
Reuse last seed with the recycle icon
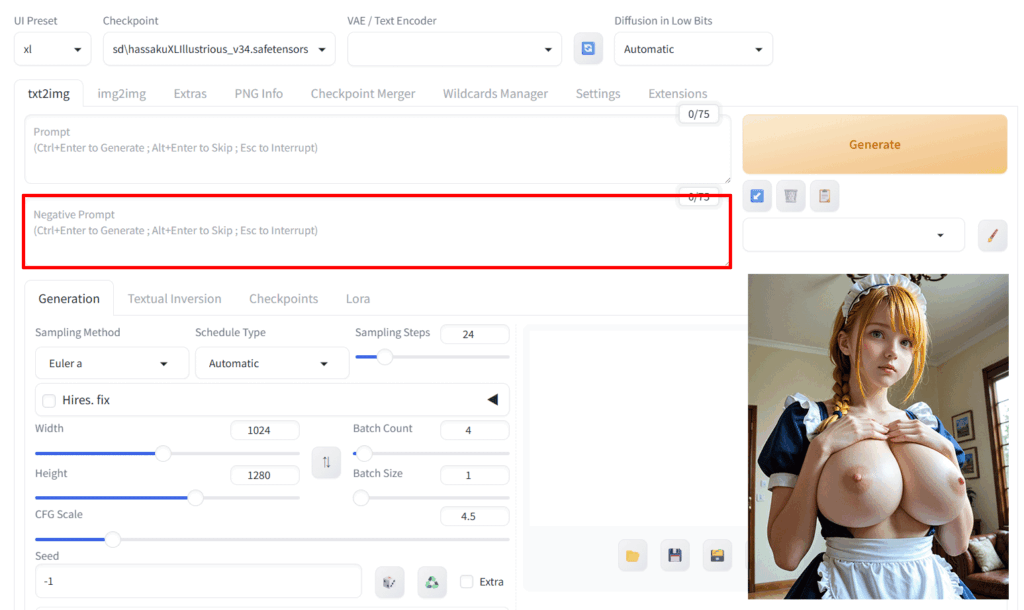[x=431, y=581]
